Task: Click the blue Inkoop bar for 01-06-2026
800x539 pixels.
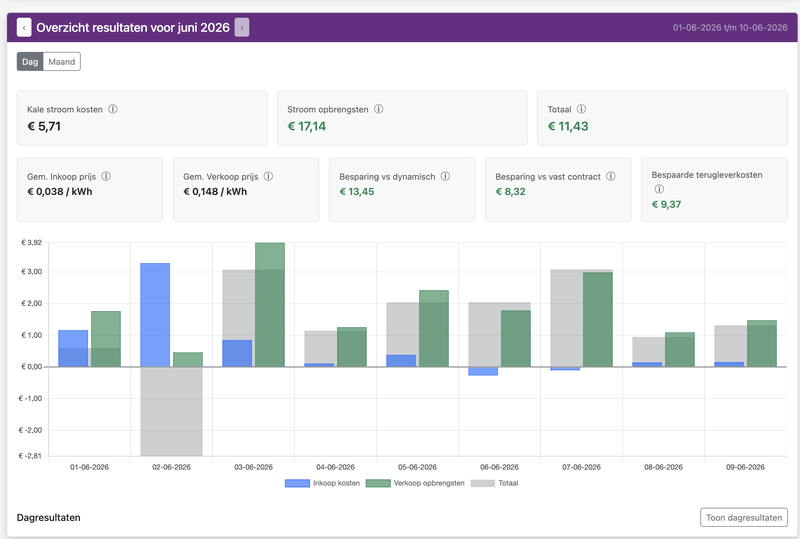Action: (73, 349)
